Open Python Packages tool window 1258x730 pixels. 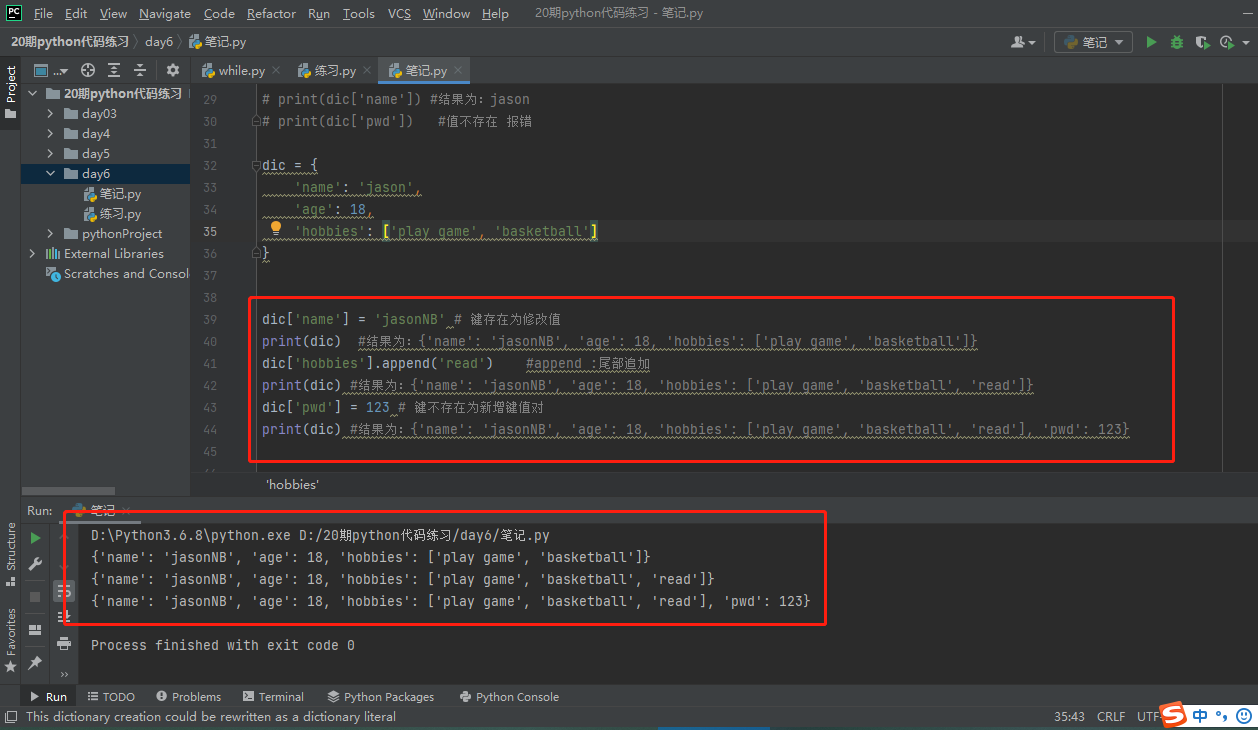click(x=381, y=696)
